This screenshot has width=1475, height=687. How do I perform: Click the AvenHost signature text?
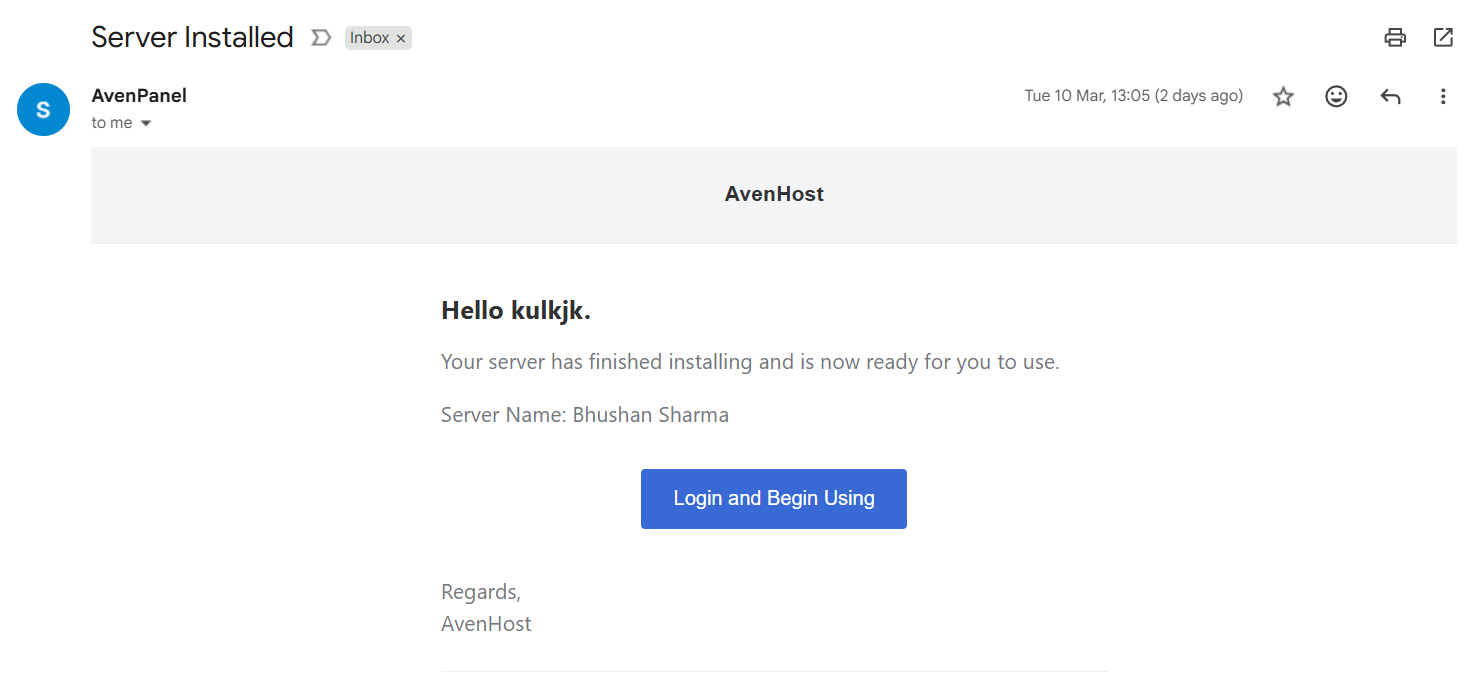point(486,623)
